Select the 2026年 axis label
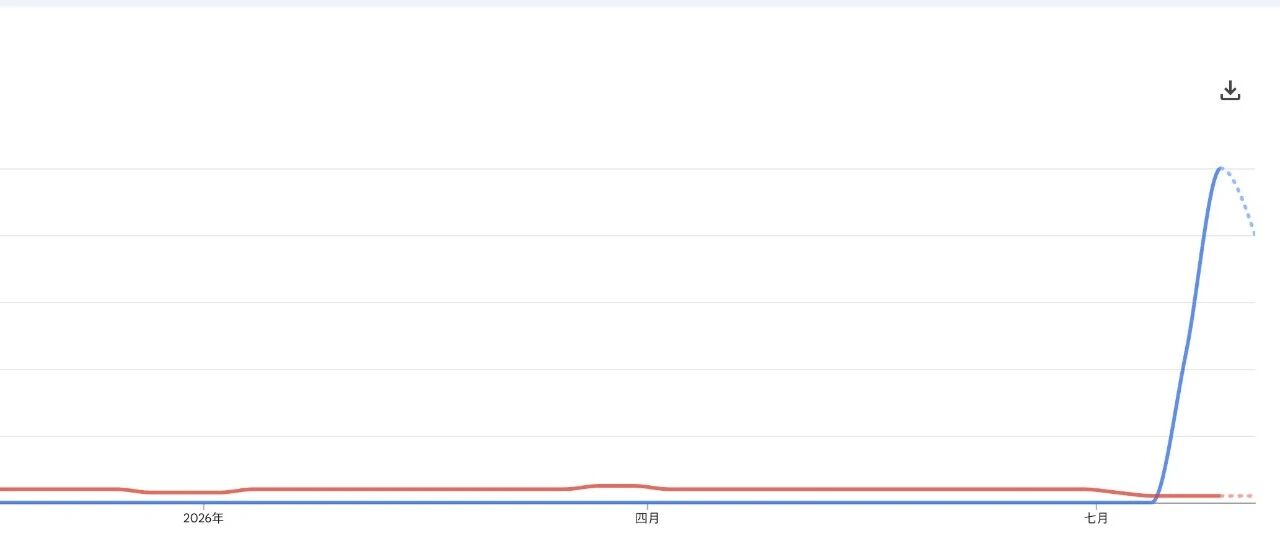This screenshot has width=1280, height=544. coord(204,519)
